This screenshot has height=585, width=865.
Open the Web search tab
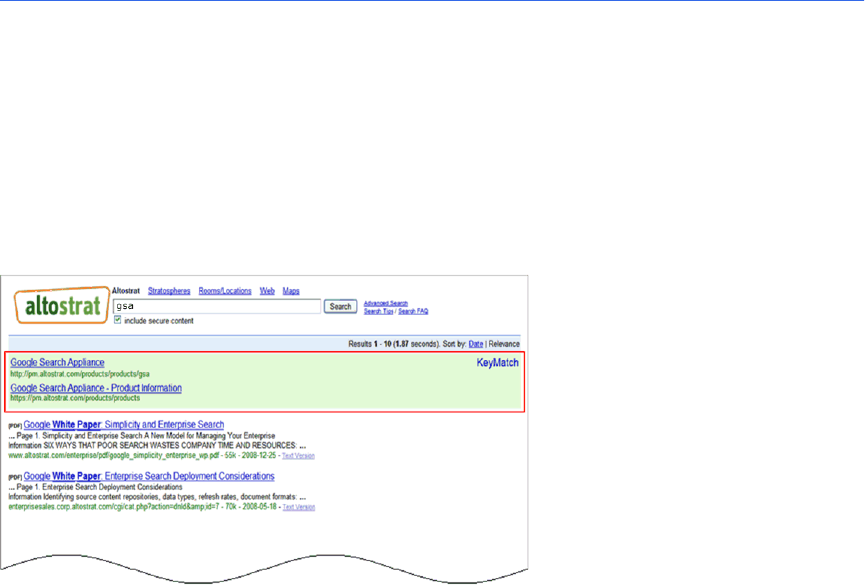coord(267,291)
